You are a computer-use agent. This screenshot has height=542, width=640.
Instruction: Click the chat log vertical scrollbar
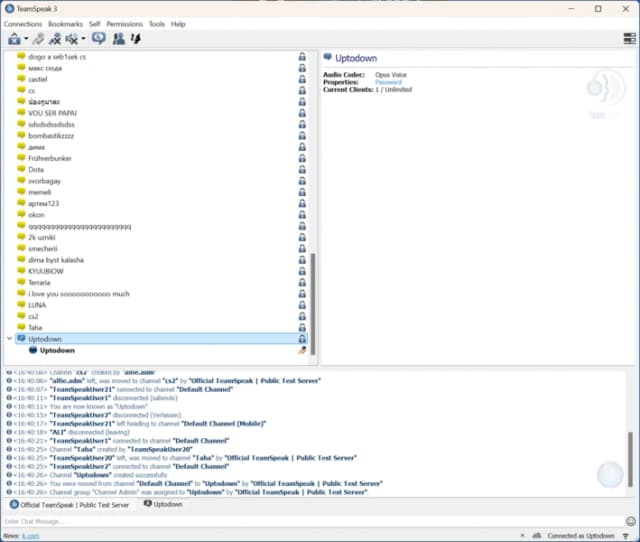click(x=631, y=459)
